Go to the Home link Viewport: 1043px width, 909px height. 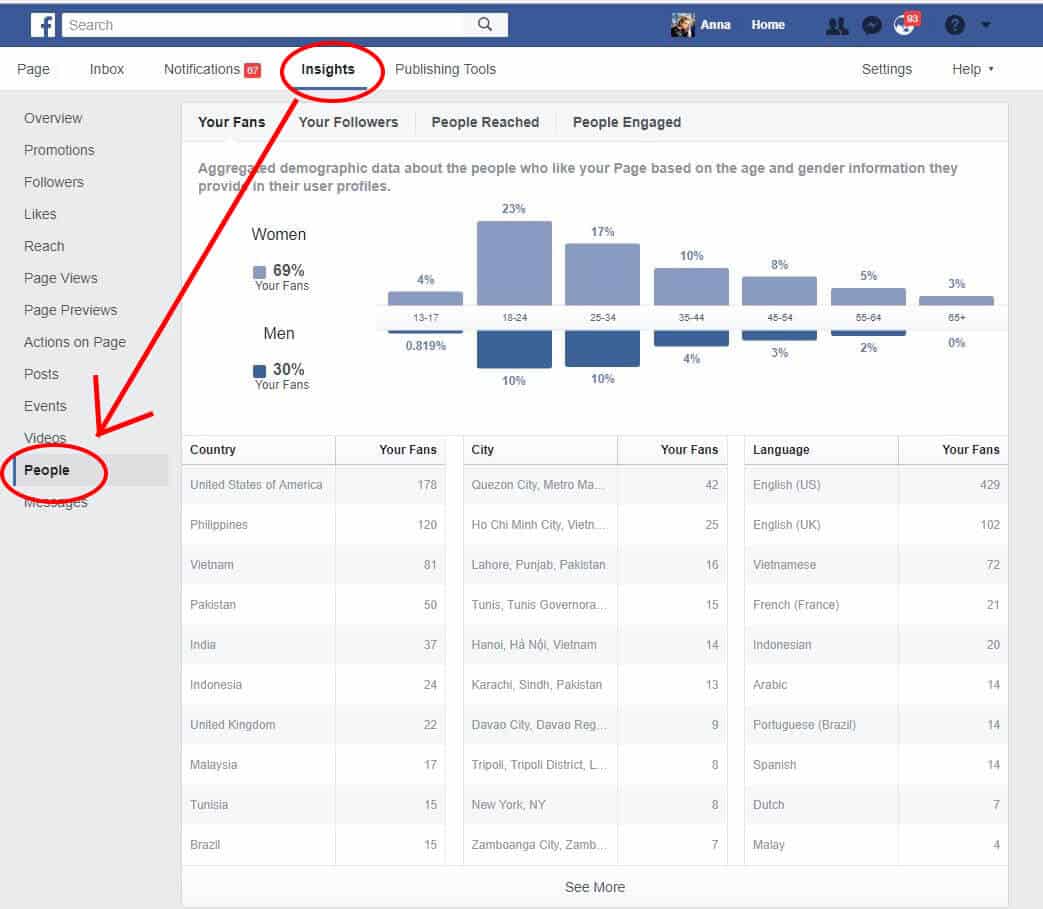click(x=768, y=25)
